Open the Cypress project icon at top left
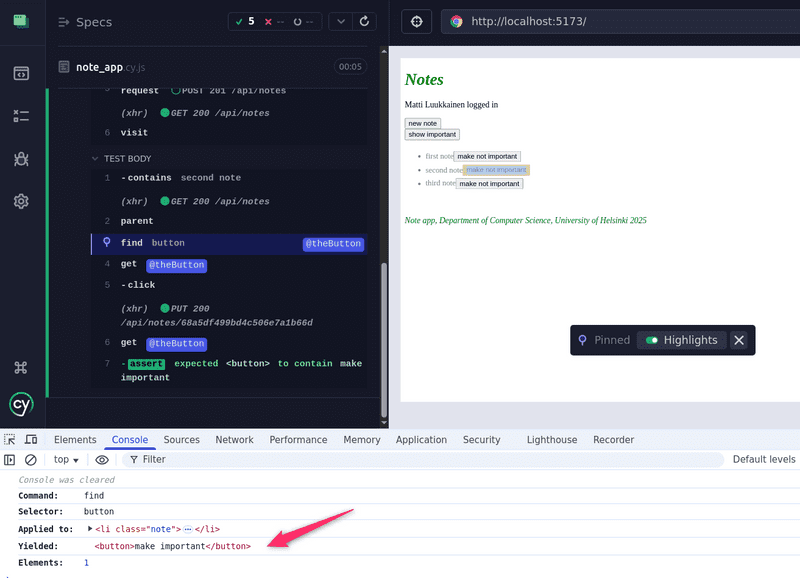Viewport: 800px width, 578px height. [21, 21]
